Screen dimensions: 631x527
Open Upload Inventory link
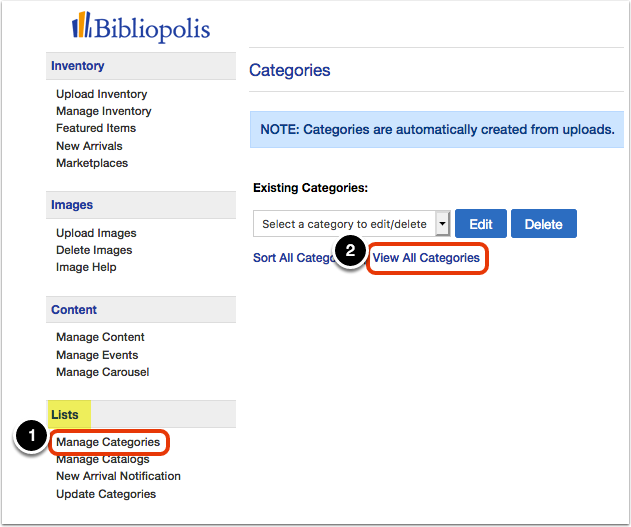(101, 94)
